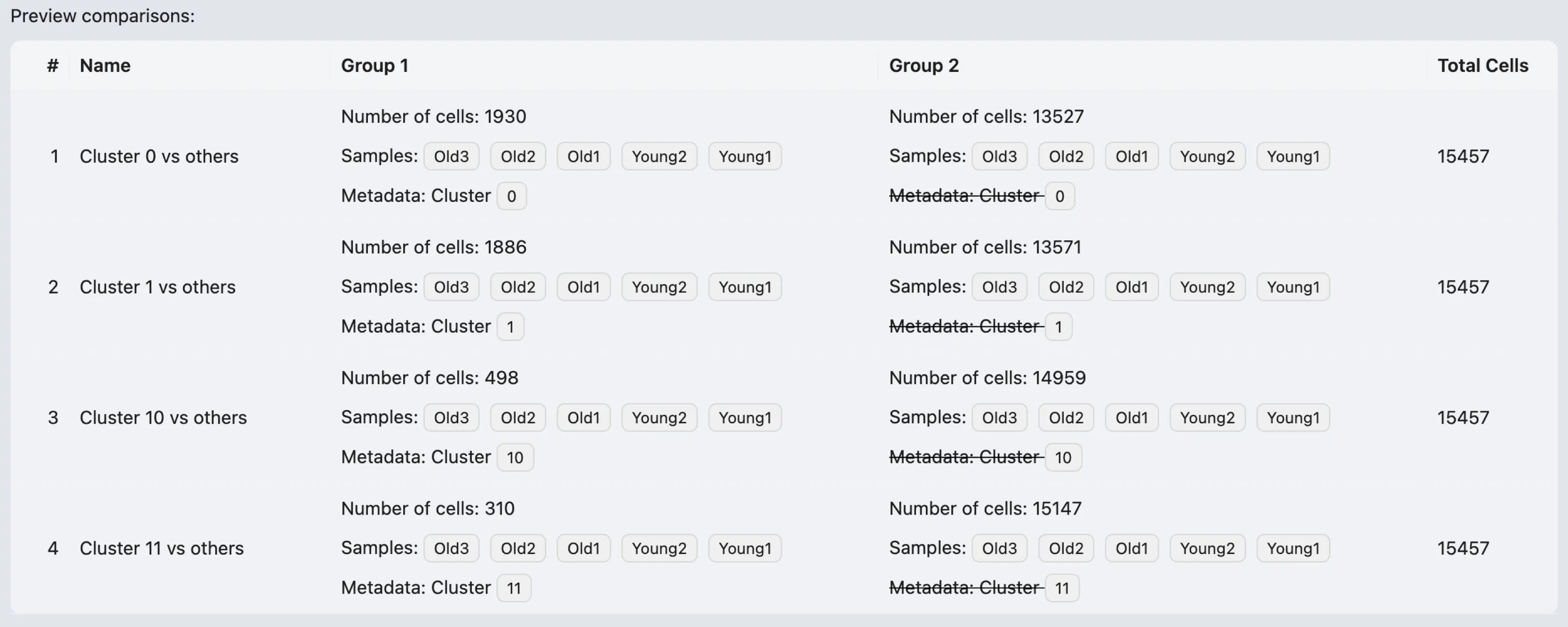Select the "Cluster 10 vs others" comparison name
Image resolution: width=1568 pixels, height=627 pixels.
click(x=163, y=418)
